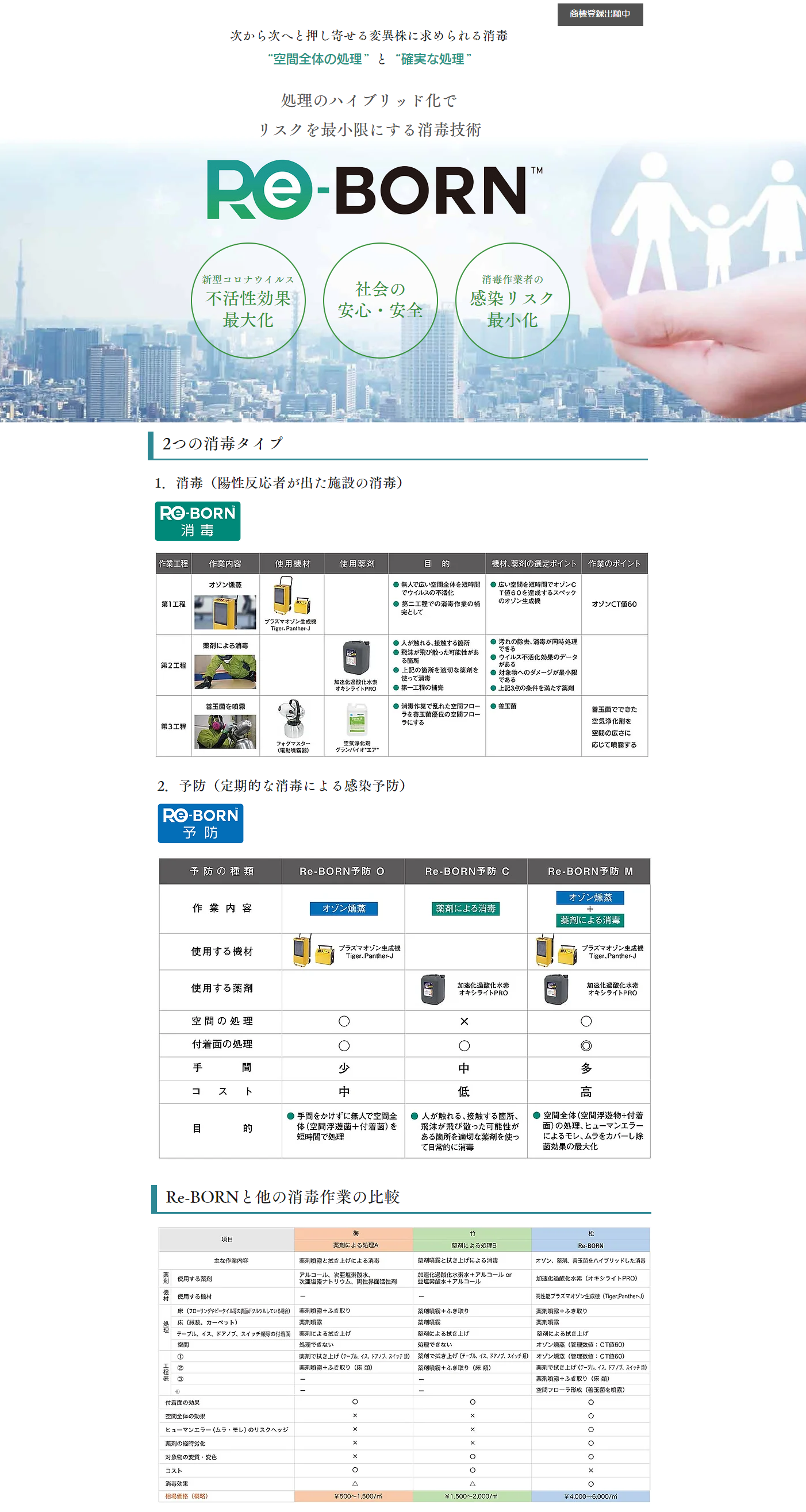Click the ¥4,000〜6,000/㎡ price cell

point(590,1496)
